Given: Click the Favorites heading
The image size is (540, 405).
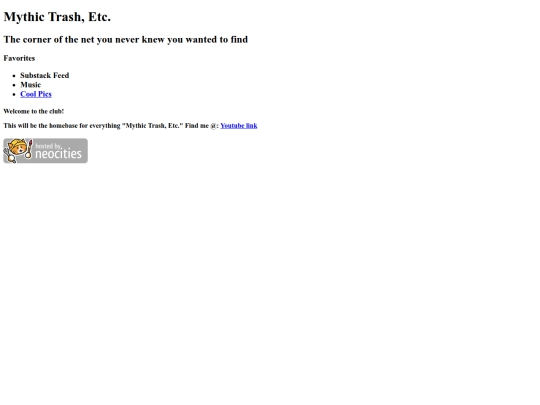Looking at the screenshot, I should point(19,58).
